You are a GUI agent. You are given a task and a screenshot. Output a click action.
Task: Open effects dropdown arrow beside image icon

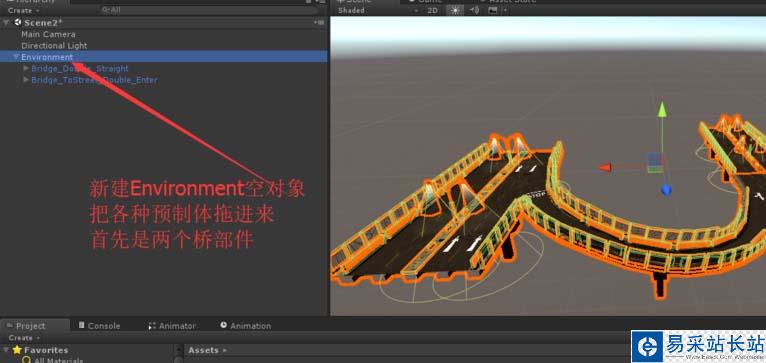pyautogui.click(x=505, y=10)
